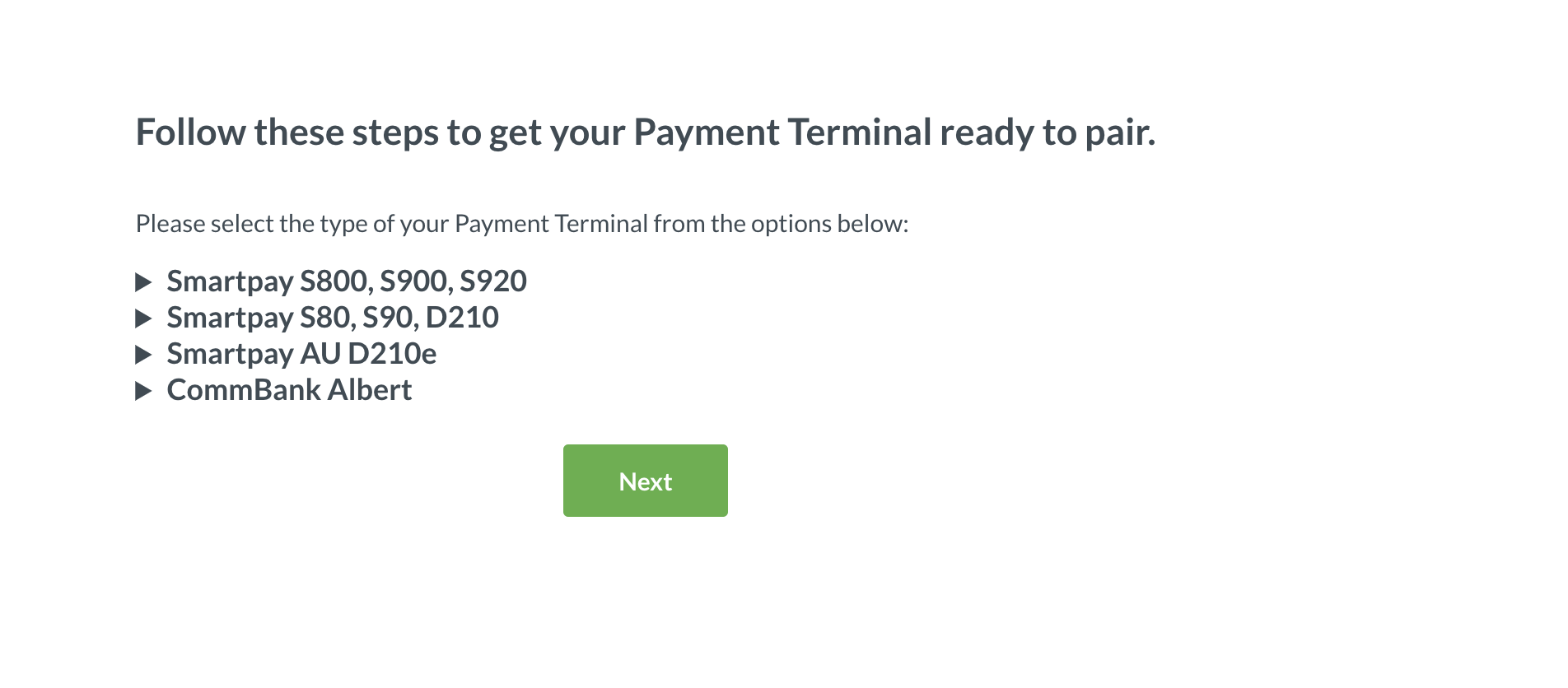Click the triangle before Smartpay S800, S900, S920
Screen dimensions: 1568x688
[x=147, y=281]
